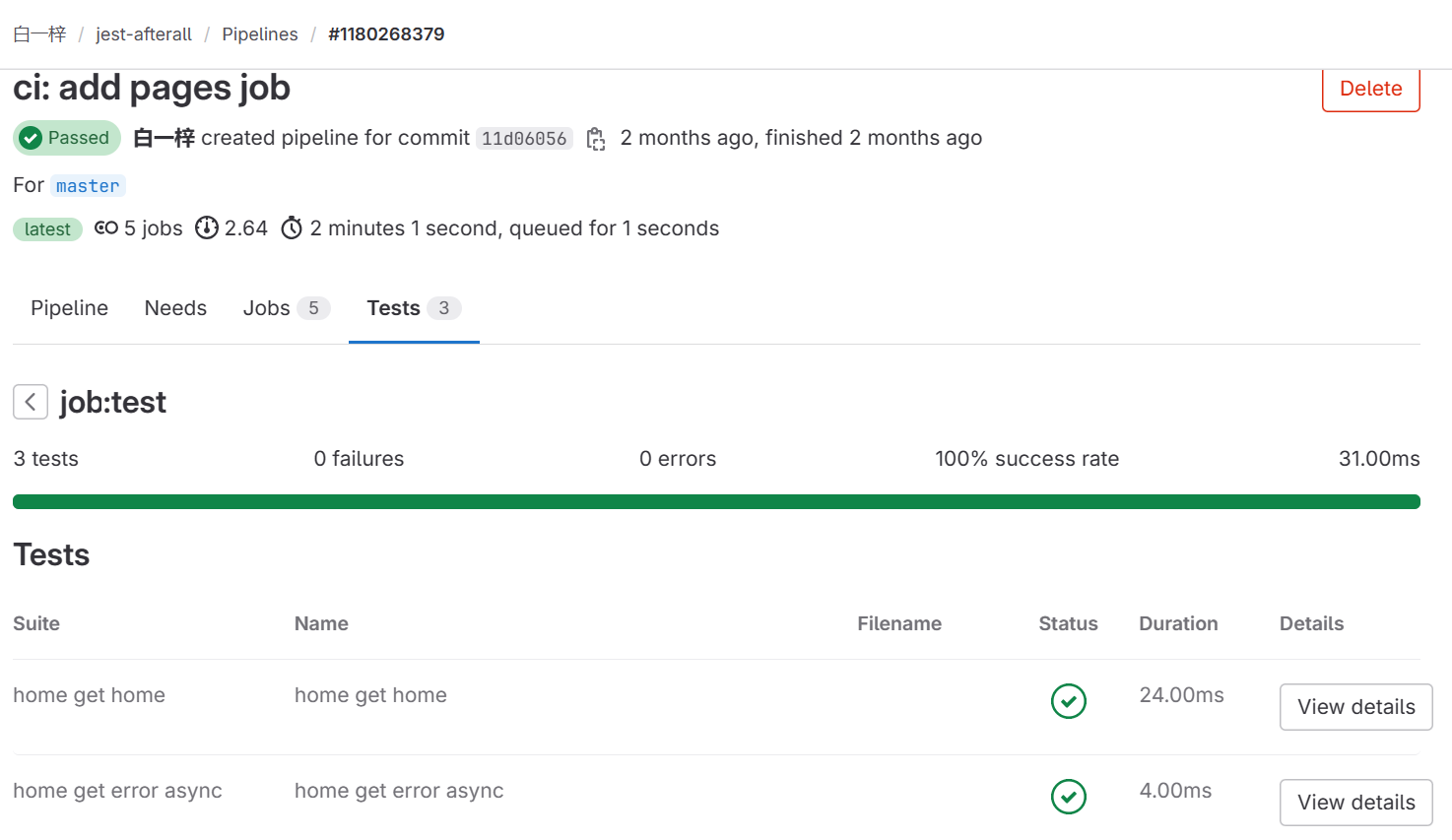
Task: Switch to the Pipeline tab
Action: point(69,308)
